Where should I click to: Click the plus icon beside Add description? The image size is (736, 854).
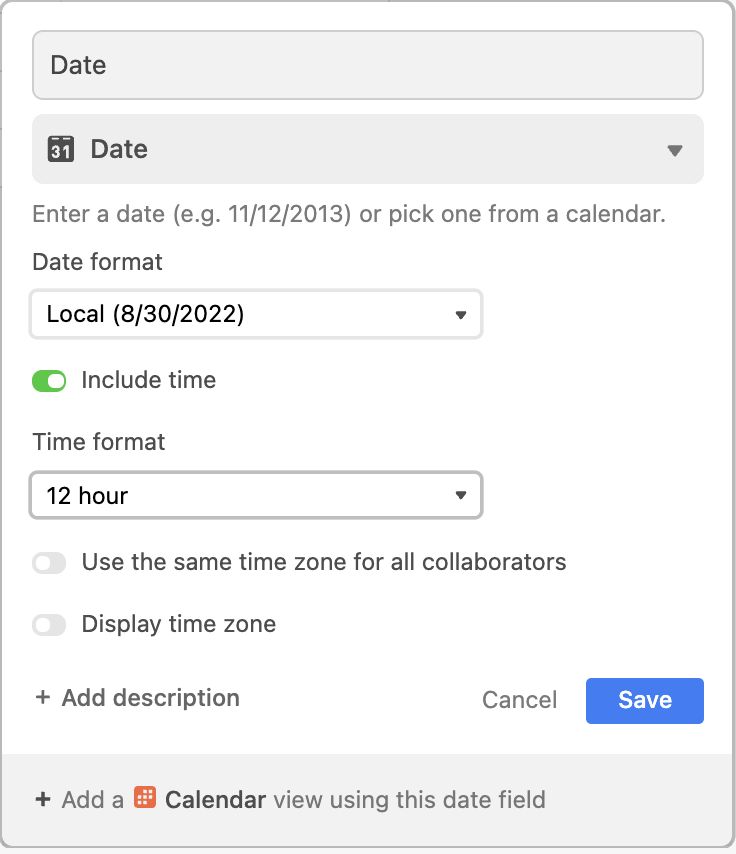pos(42,697)
